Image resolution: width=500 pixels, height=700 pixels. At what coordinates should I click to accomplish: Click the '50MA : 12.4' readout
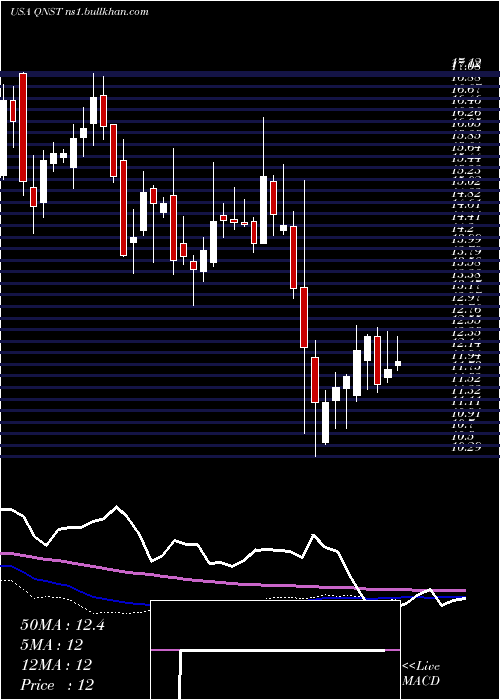click(x=62, y=625)
